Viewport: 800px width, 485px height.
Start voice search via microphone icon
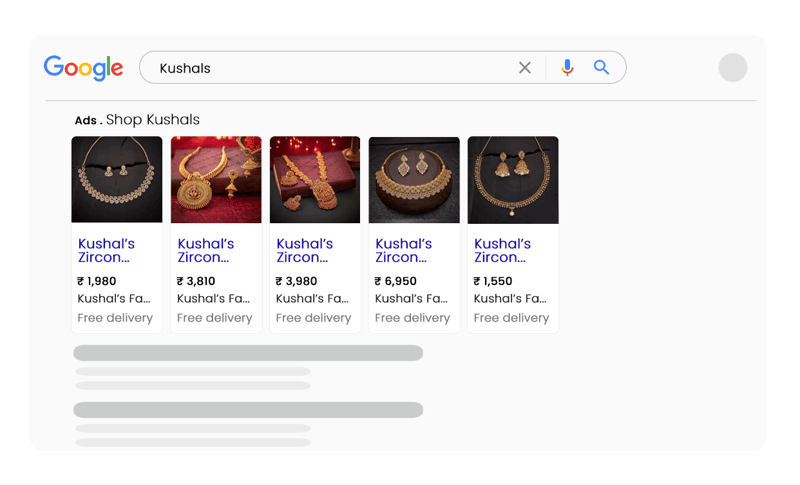click(568, 68)
